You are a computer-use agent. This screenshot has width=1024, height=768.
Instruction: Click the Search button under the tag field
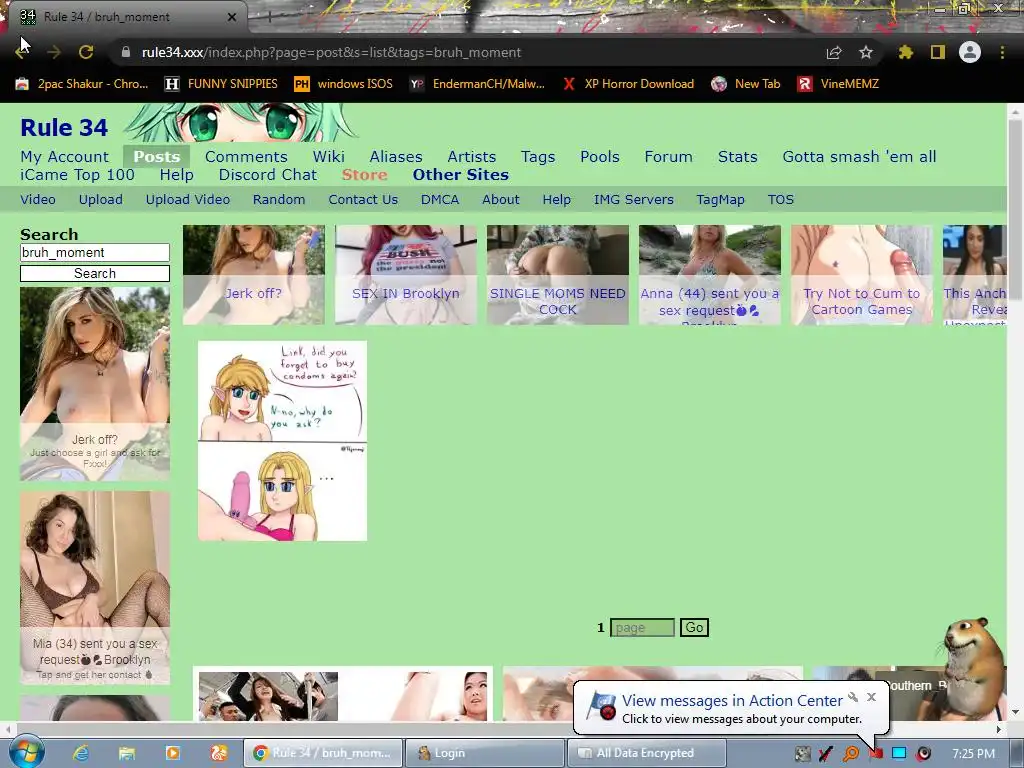coord(95,274)
